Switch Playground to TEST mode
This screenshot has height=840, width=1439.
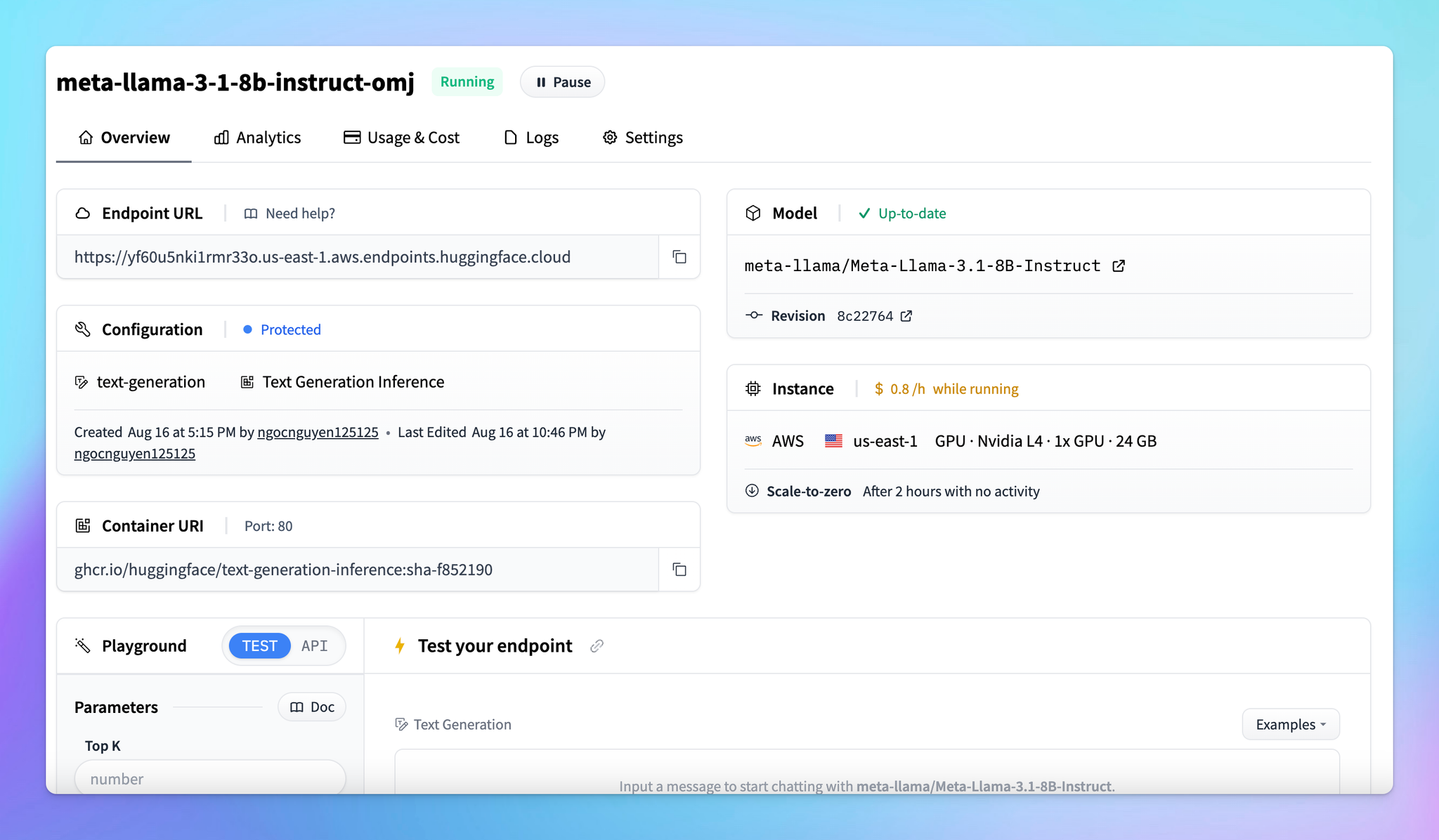coord(259,646)
